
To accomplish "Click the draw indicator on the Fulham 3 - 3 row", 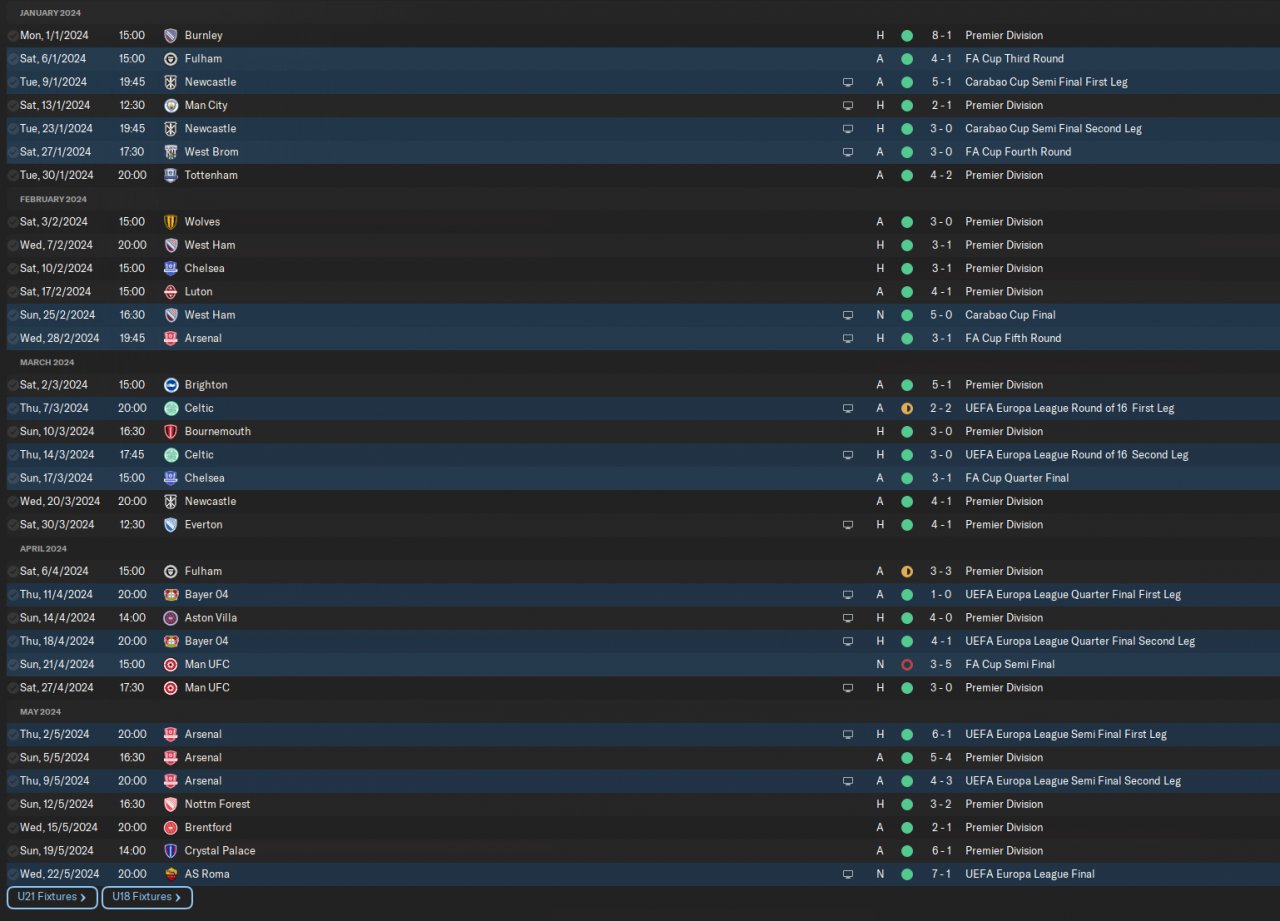I will tap(907, 571).
